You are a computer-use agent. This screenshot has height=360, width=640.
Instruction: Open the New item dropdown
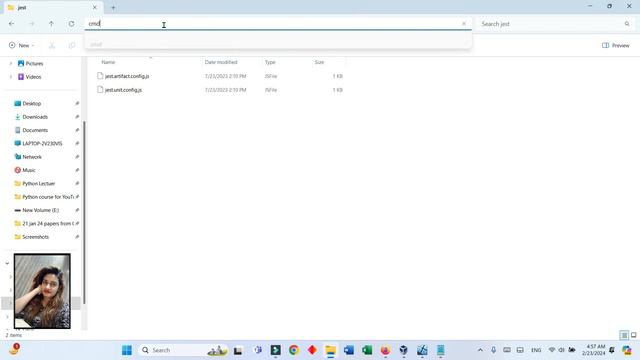21,45
